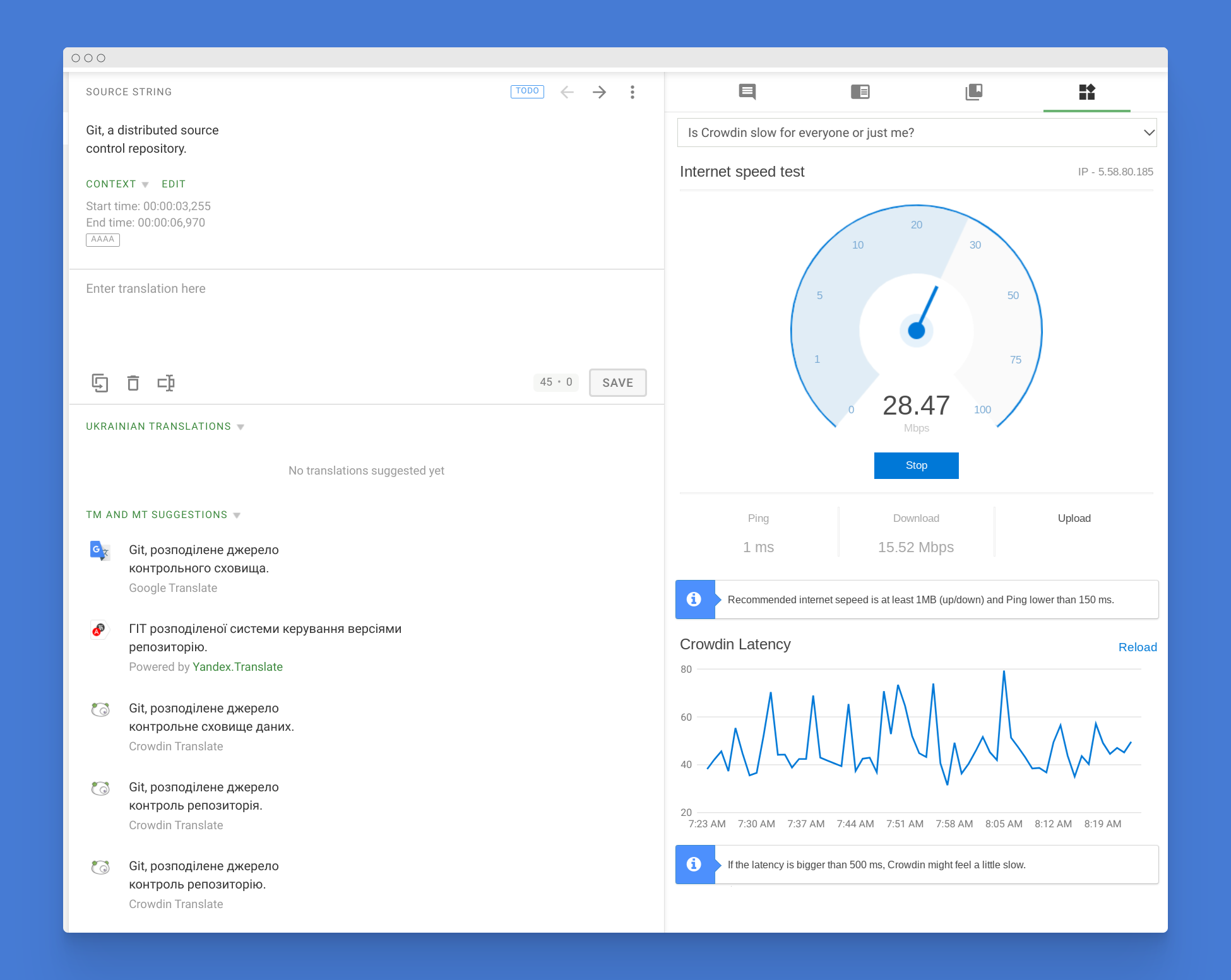
Task: Click the 8:05 AM axis label
Action: tap(1003, 824)
